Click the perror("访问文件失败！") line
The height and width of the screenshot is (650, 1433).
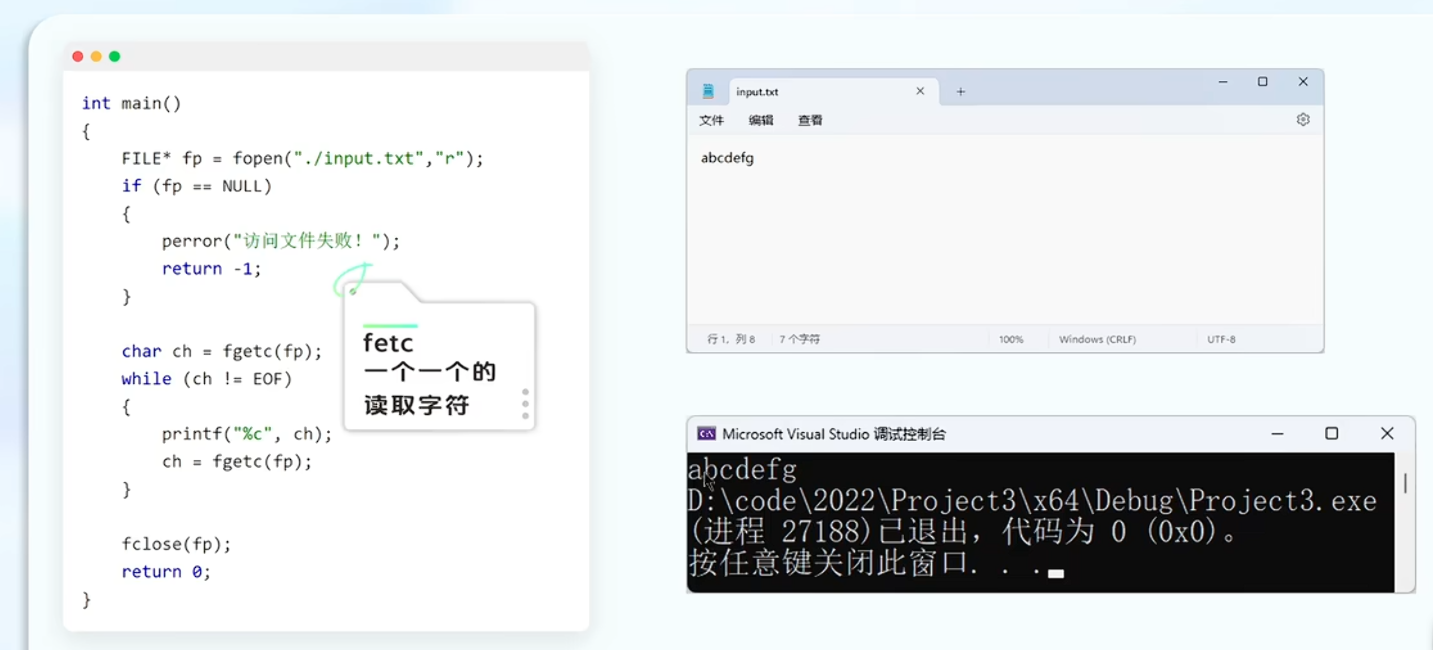(x=280, y=241)
